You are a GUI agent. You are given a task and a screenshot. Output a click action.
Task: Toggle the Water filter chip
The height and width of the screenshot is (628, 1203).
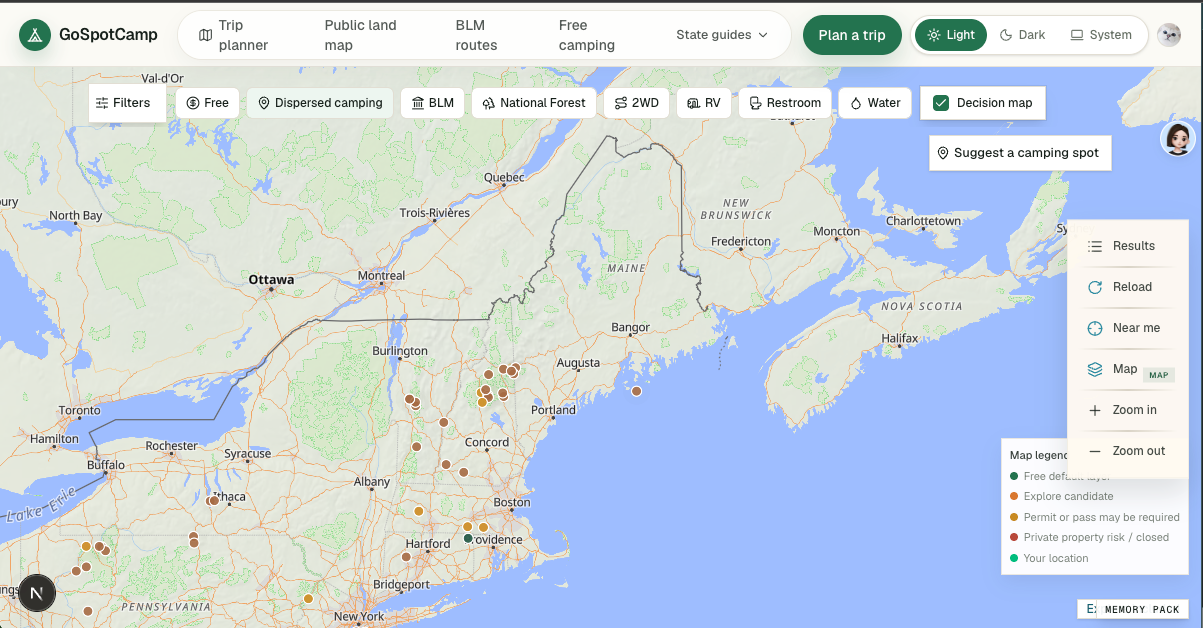[875, 103]
